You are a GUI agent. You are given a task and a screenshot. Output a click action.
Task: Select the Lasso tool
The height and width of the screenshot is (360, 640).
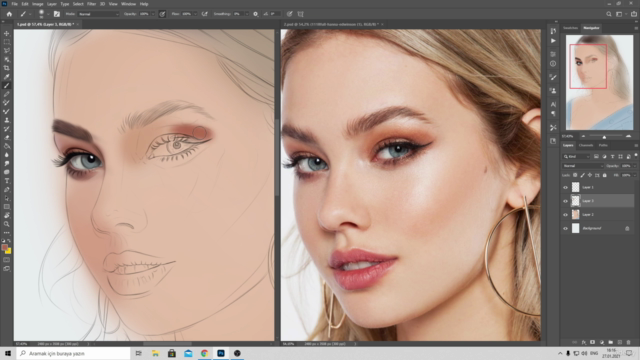point(7,51)
